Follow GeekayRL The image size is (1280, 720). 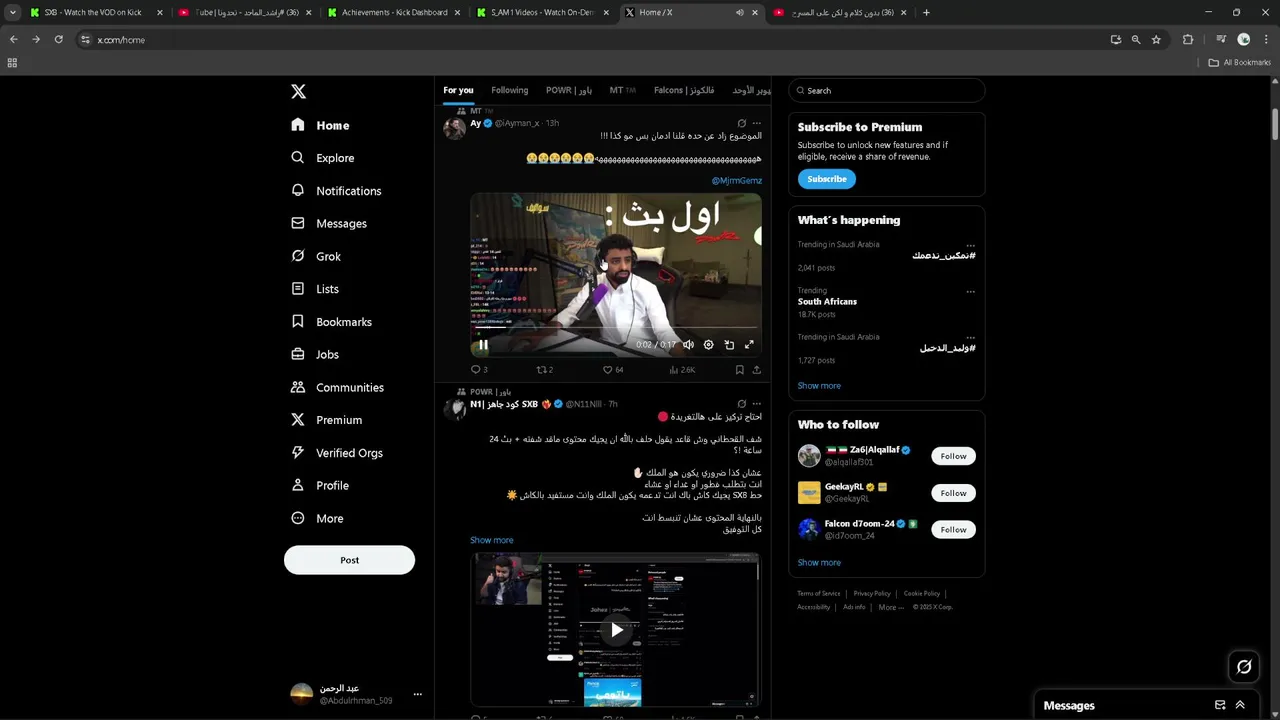coord(953,493)
